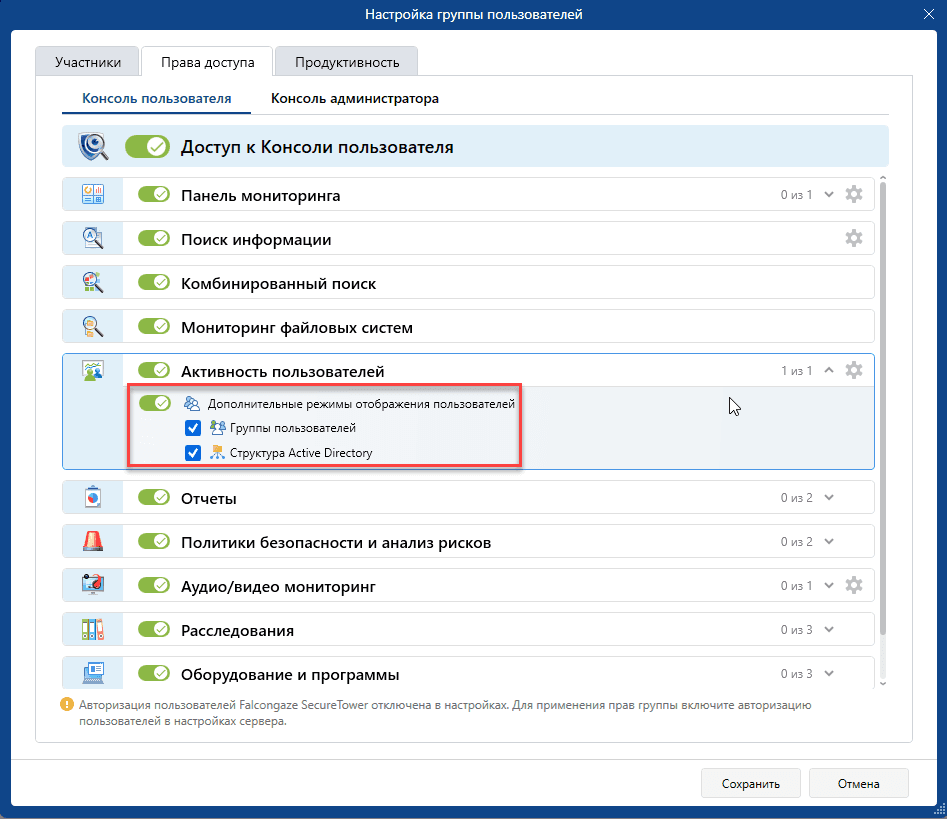Click the Сохранить button

(751, 783)
